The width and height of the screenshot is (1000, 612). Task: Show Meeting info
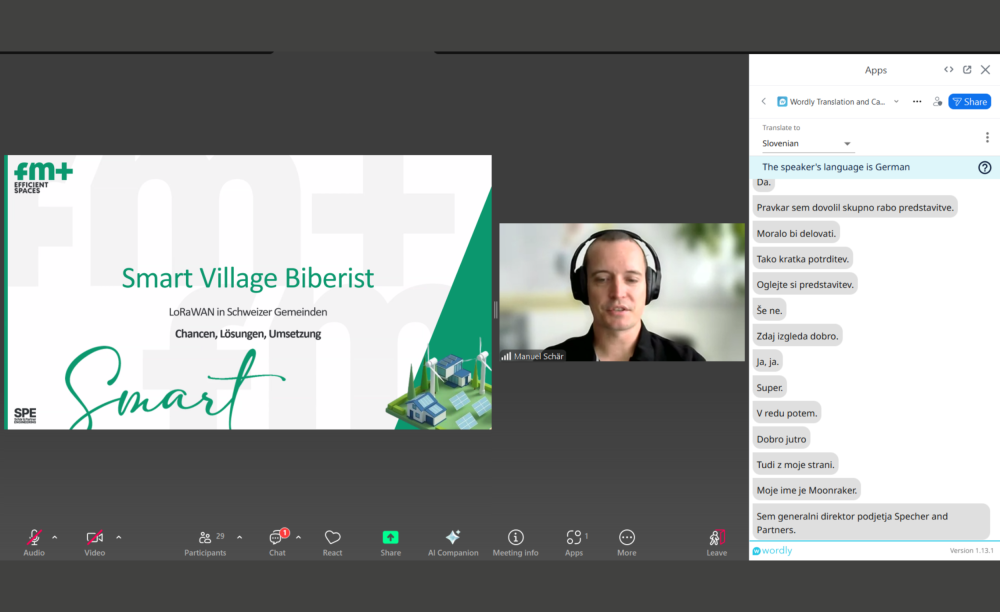pos(515,543)
